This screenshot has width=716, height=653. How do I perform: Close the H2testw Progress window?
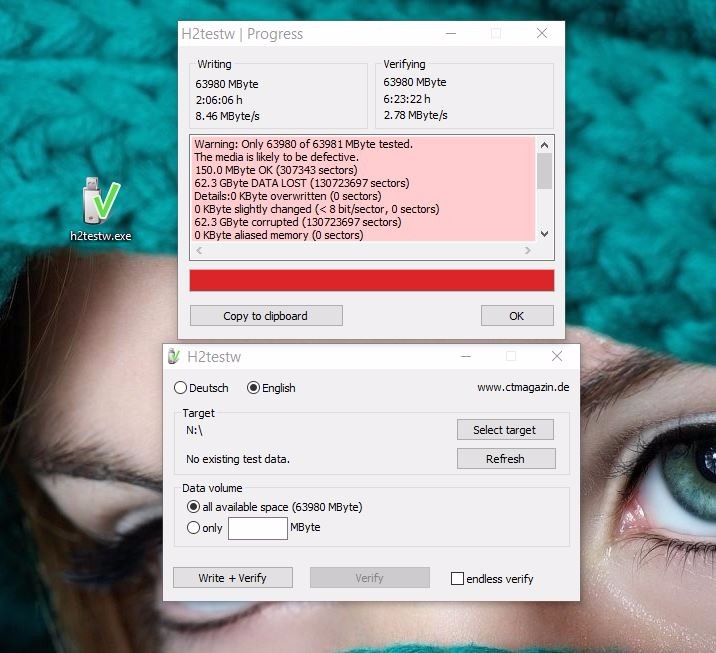click(x=542, y=33)
